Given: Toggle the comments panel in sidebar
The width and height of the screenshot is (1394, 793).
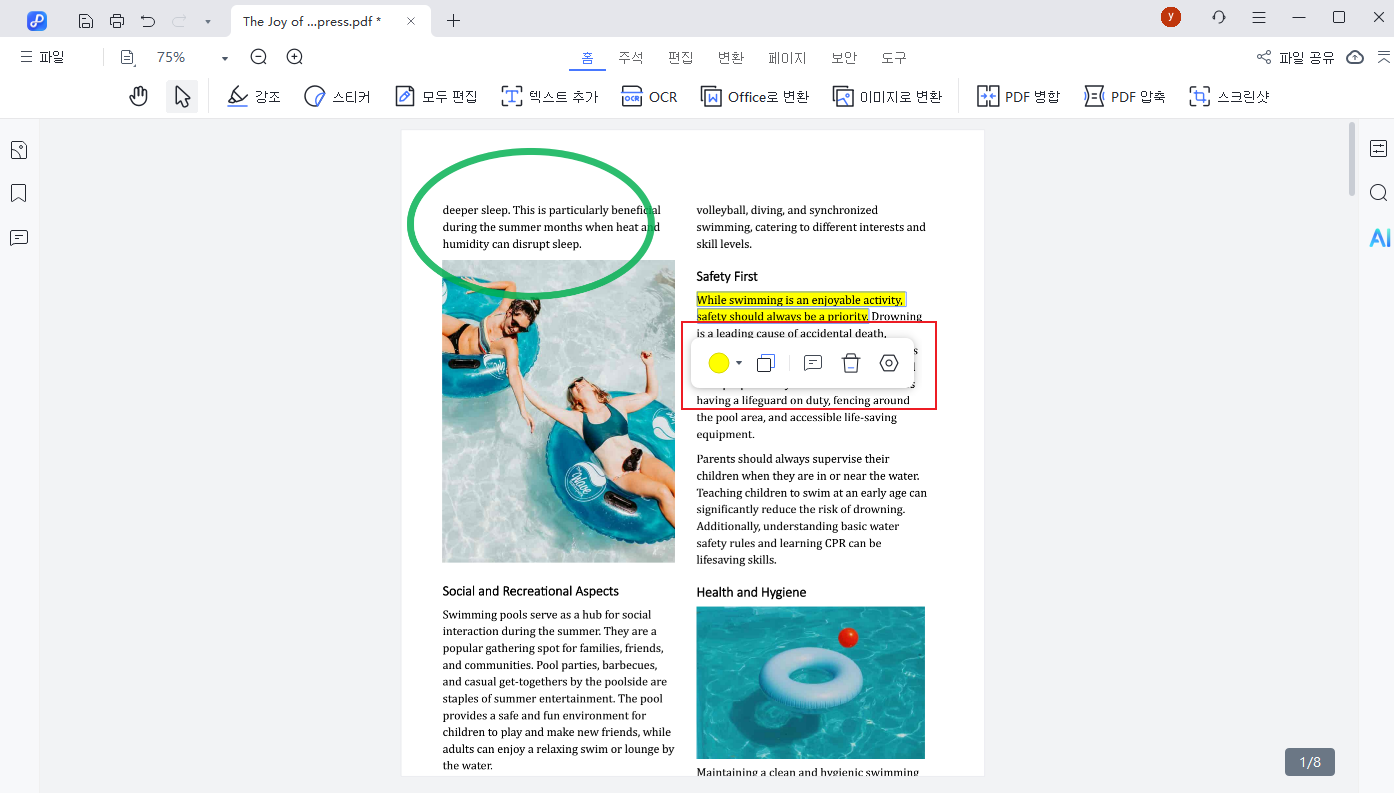Looking at the screenshot, I should click(x=18, y=238).
